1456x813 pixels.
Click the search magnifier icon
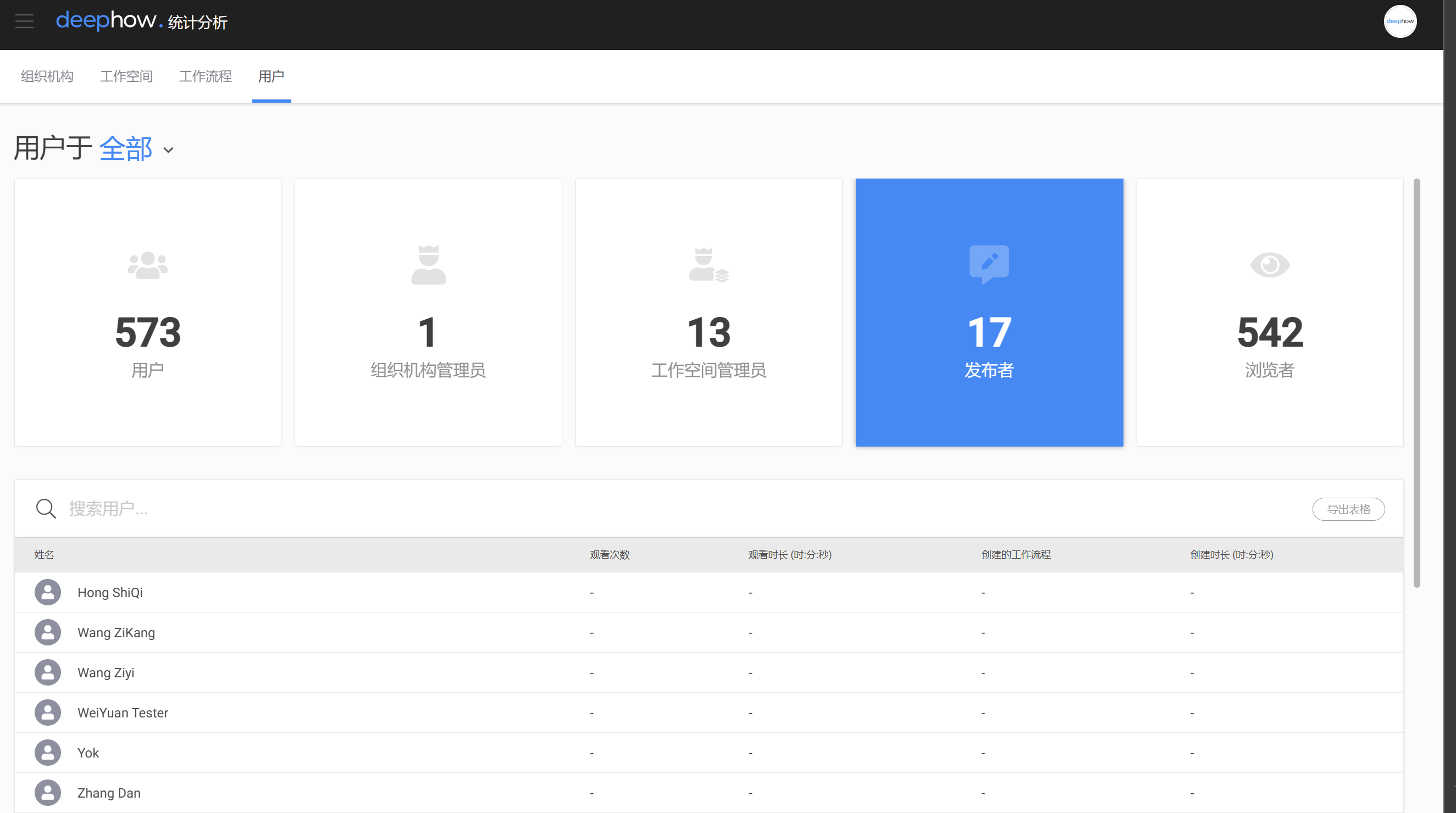(x=46, y=509)
